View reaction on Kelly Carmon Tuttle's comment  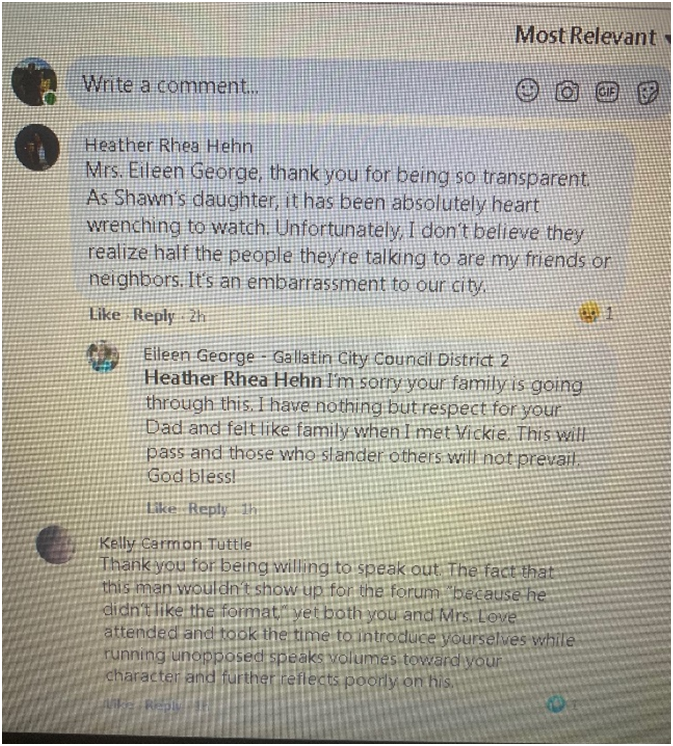point(561,703)
